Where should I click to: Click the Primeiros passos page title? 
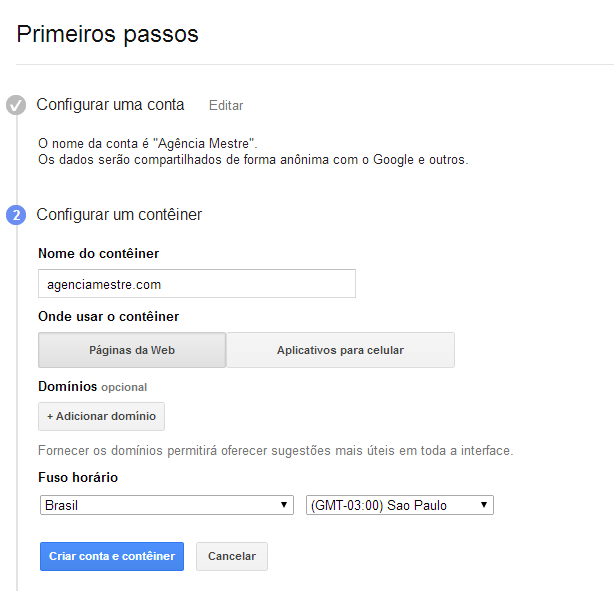click(108, 34)
